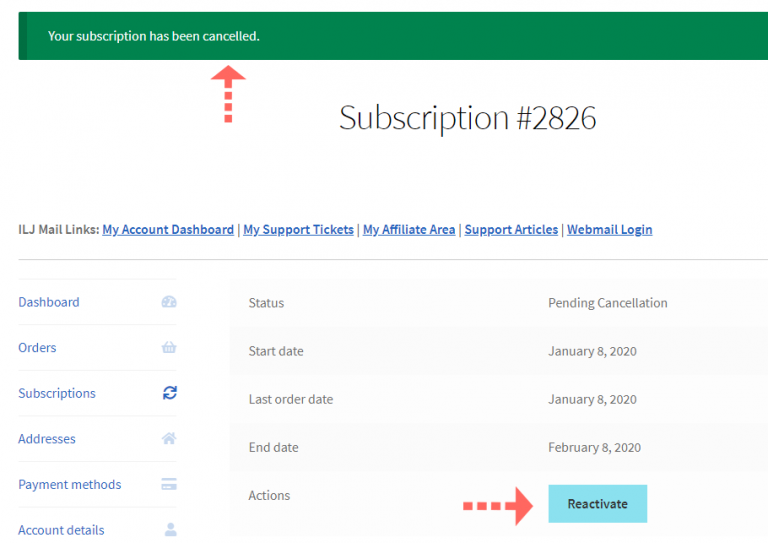768x543 pixels.
Task: Click the Dashboard speedometer icon
Action: [x=169, y=302]
